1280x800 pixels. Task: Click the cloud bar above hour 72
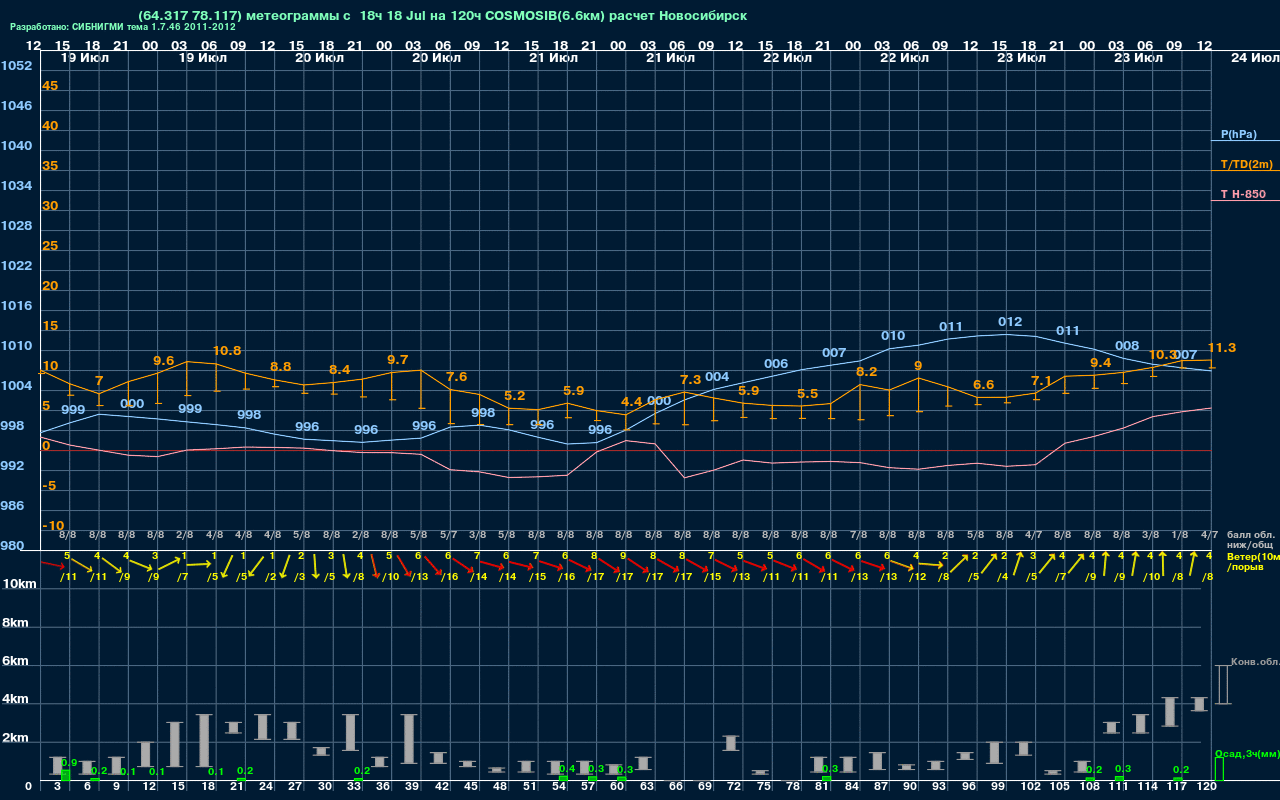tap(731, 743)
